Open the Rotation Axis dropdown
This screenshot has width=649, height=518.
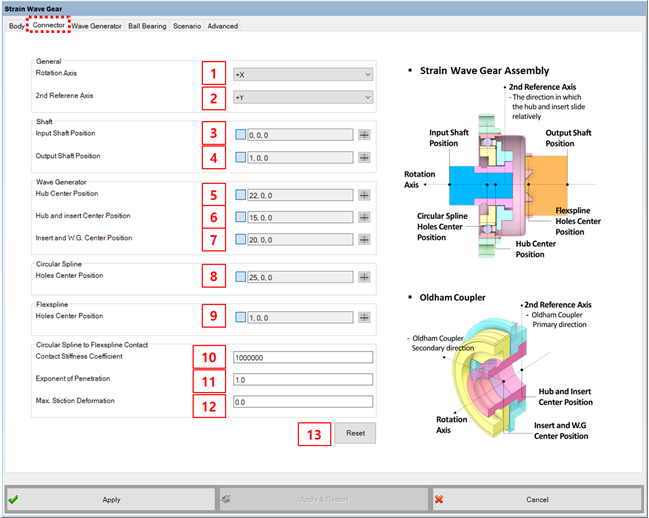tap(303, 75)
